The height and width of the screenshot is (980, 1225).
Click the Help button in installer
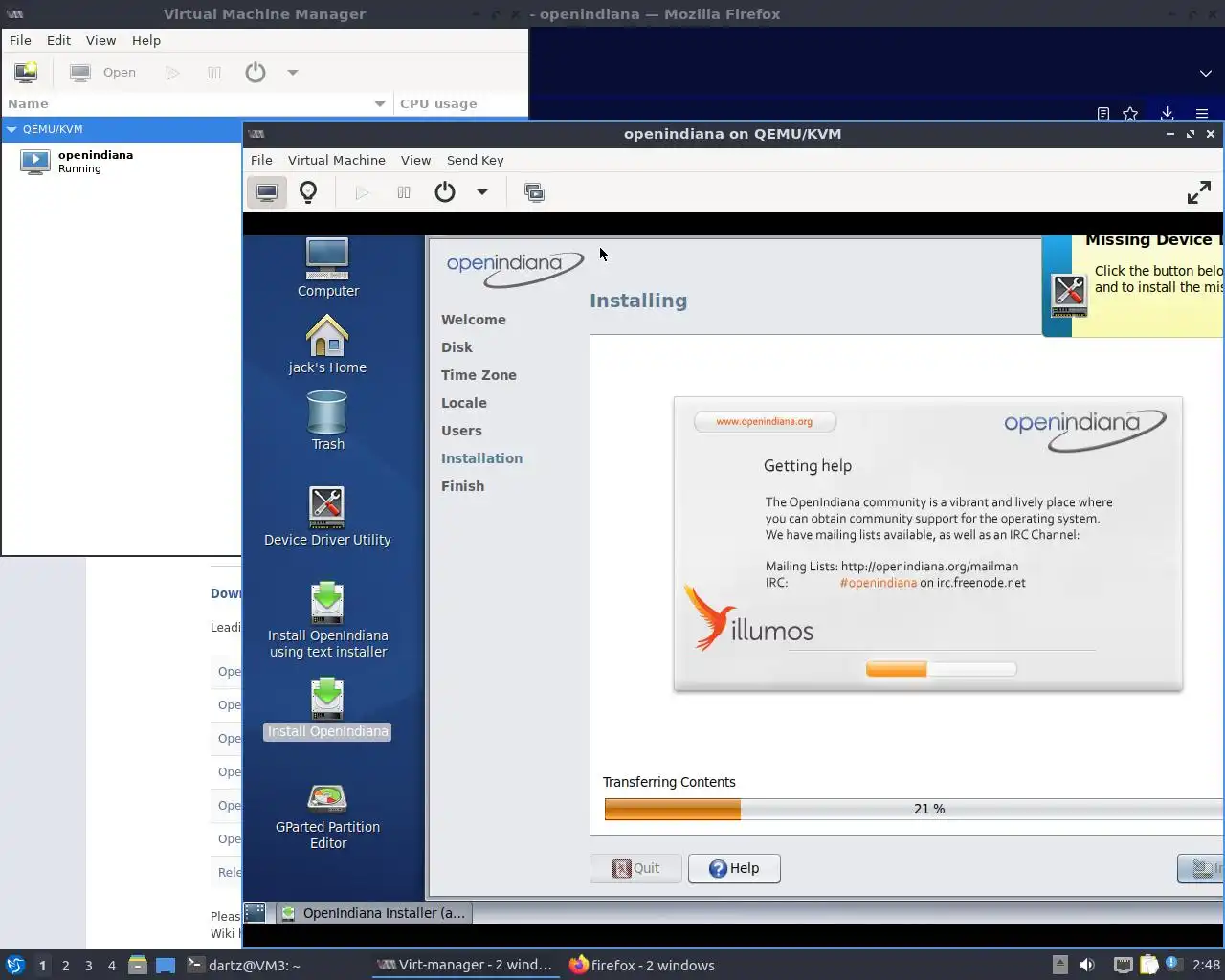tap(734, 868)
